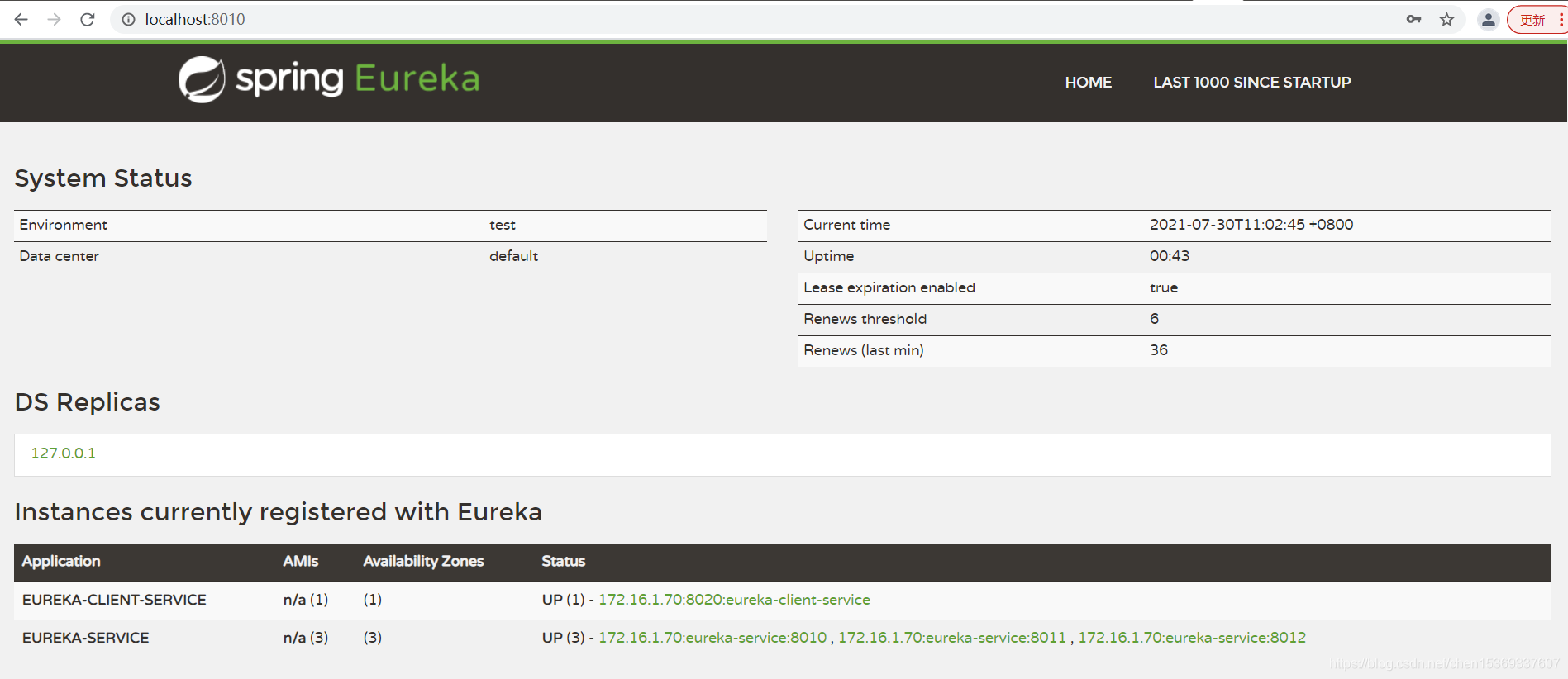Screen dimensions: 1568x679
Task: Click the Environment label
Action: pyautogui.click(x=64, y=225)
